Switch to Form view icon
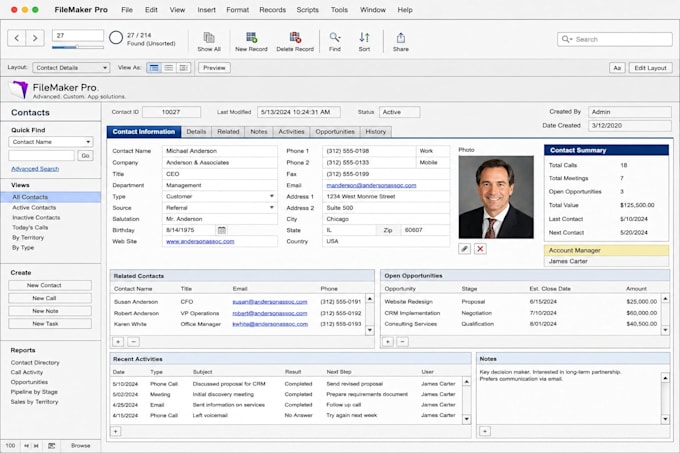 coord(154,68)
